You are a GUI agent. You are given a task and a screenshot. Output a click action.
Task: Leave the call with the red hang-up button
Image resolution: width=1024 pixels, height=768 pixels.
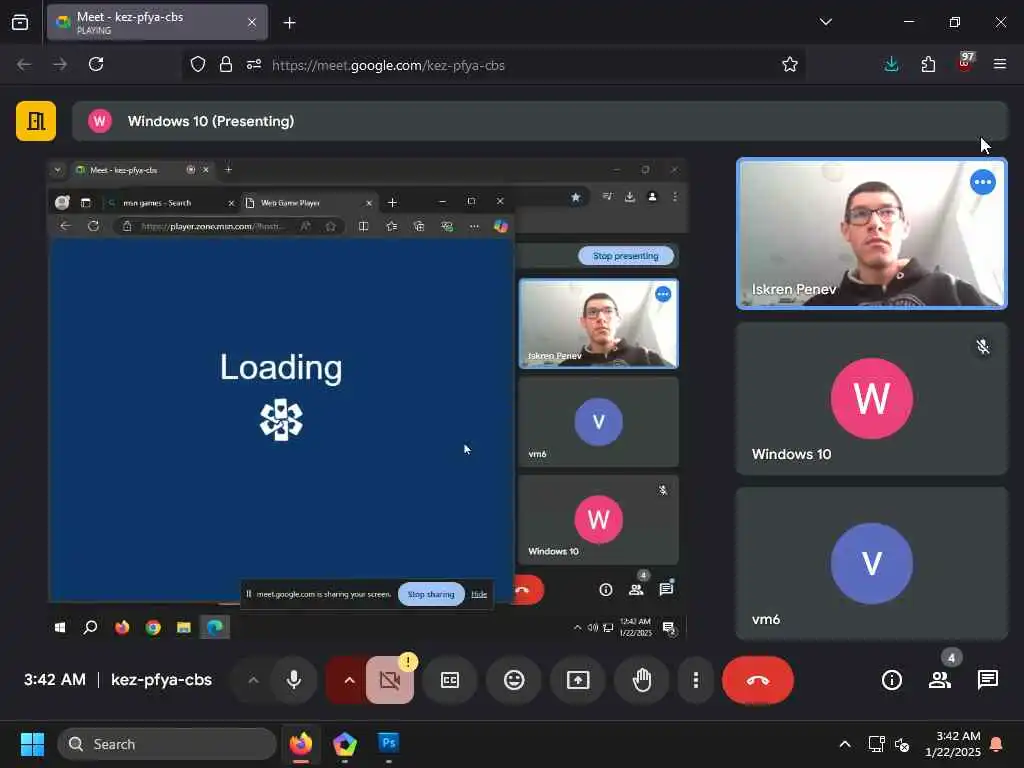tap(758, 680)
